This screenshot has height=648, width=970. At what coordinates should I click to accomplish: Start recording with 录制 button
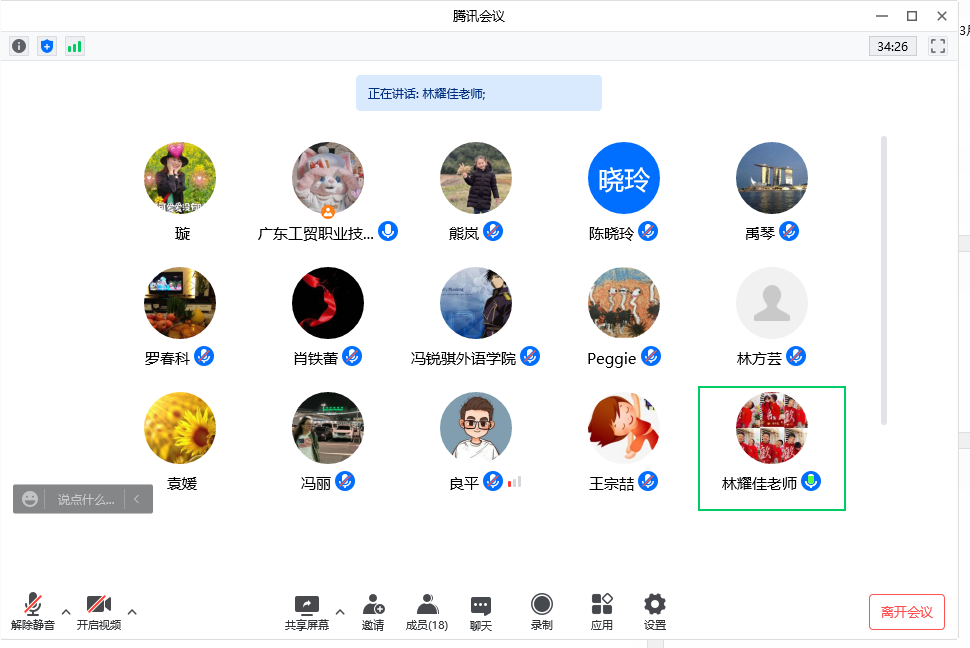coord(541,611)
